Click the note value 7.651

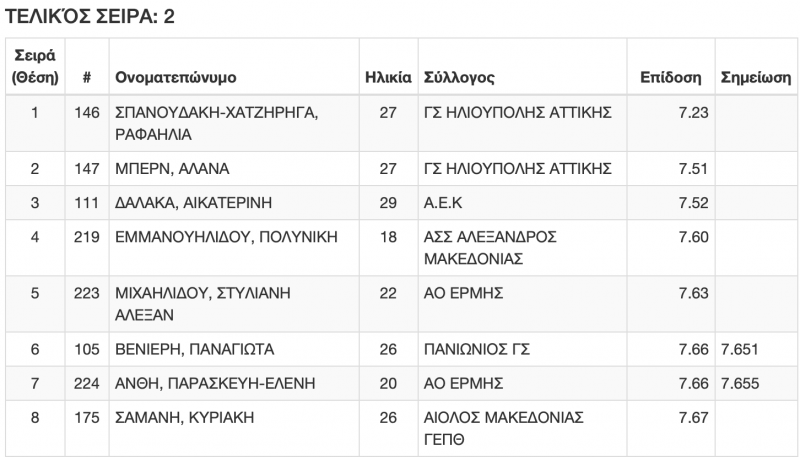coord(739,349)
